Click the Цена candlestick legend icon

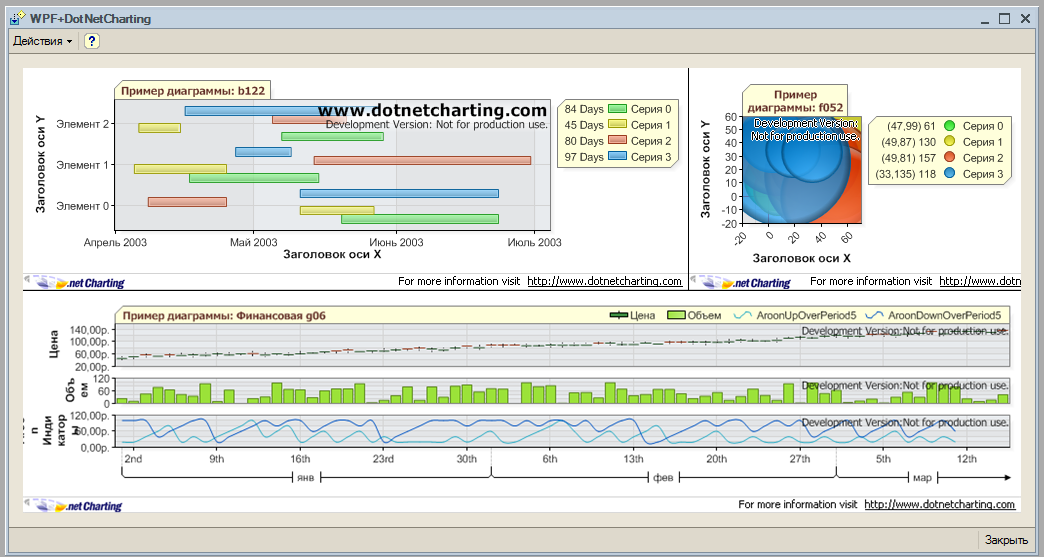click(x=619, y=315)
